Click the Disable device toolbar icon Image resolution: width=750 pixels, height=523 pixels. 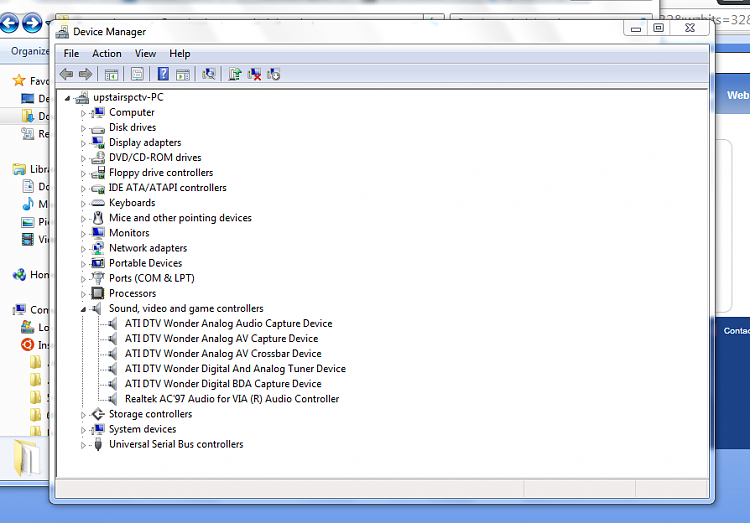274,74
